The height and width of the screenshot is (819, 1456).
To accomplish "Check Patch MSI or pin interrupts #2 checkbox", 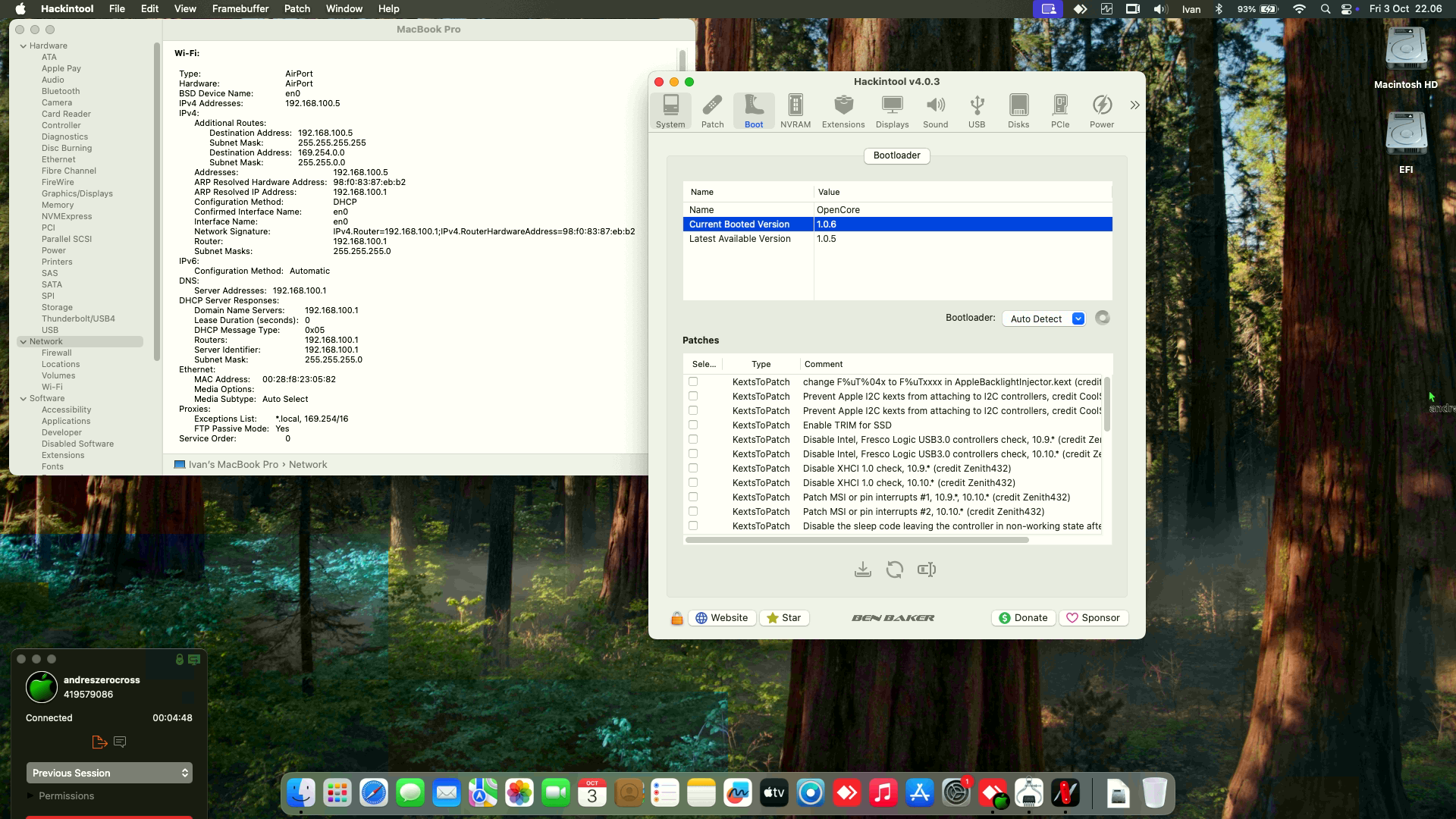I will coord(692,511).
